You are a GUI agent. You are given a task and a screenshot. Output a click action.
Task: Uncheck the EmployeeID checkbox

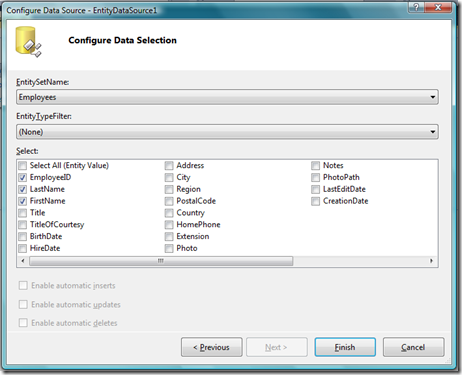coord(23,177)
